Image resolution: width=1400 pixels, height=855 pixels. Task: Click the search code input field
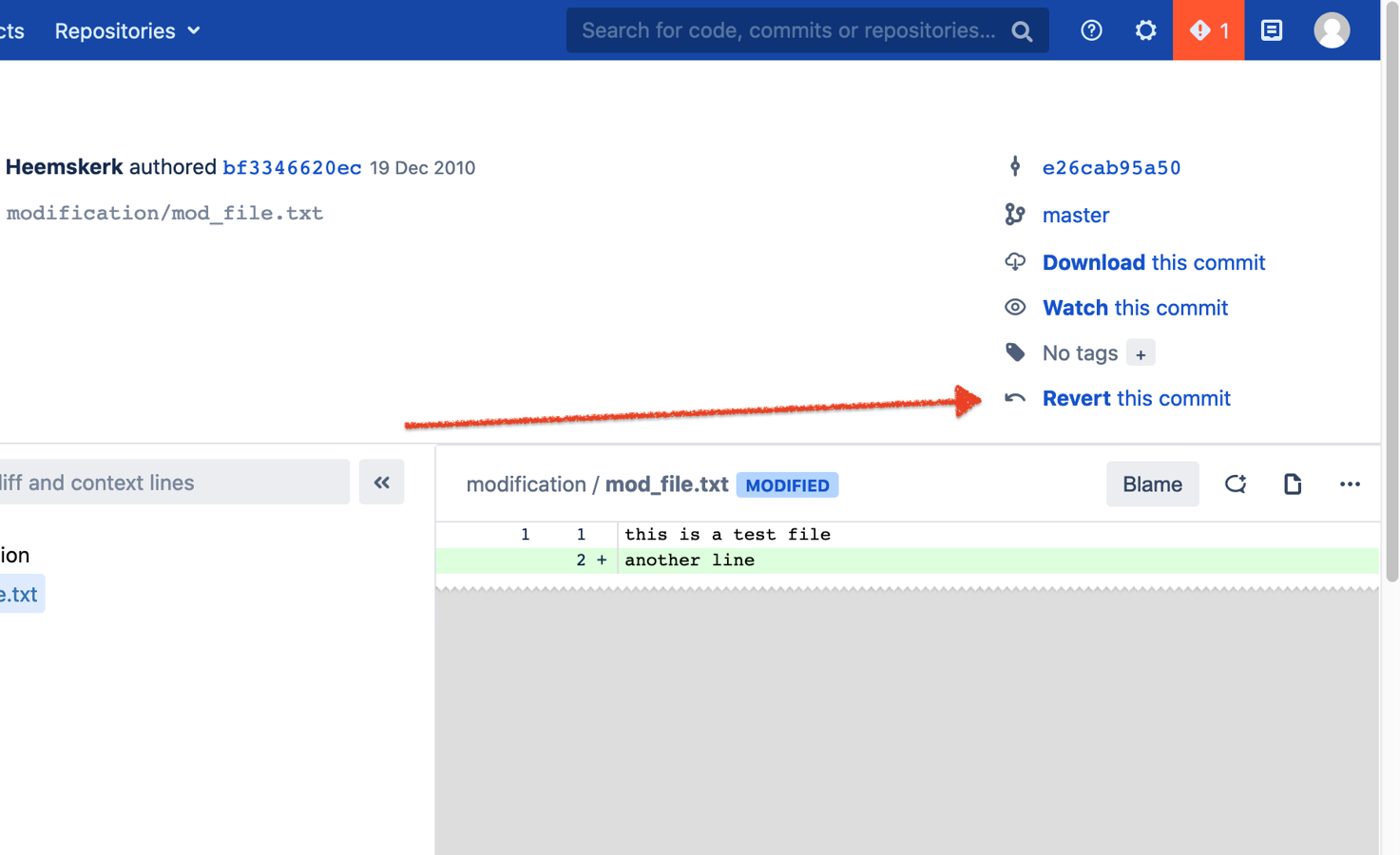pos(787,30)
